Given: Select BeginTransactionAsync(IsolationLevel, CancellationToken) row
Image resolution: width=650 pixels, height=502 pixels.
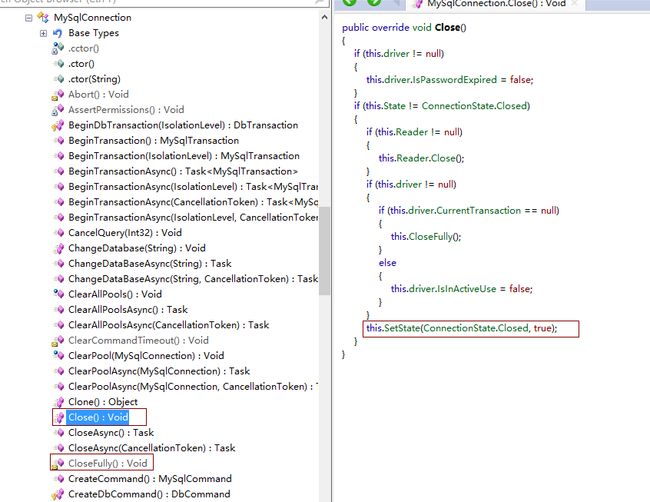Looking at the screenshot, I should click(193, 218).
